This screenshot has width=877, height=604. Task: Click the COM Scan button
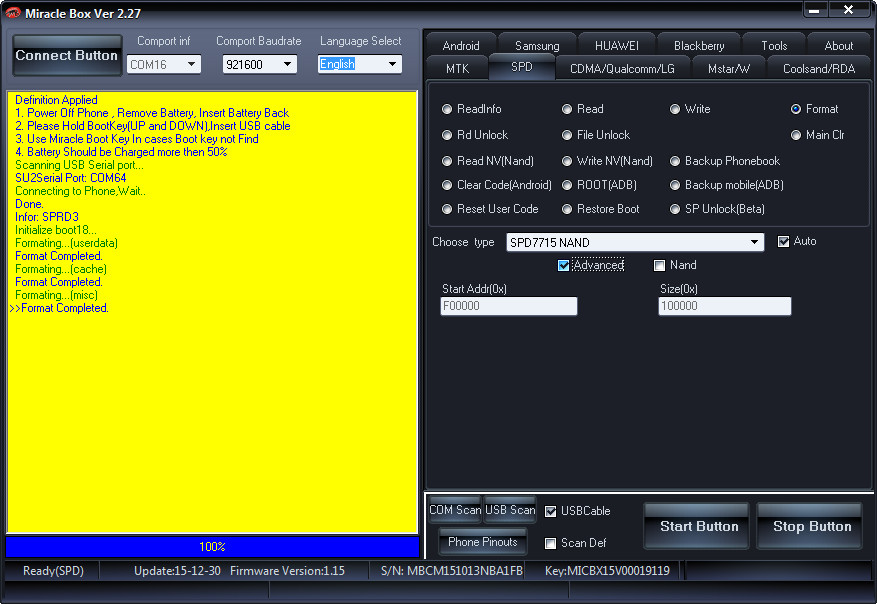(x=455, y=510)
